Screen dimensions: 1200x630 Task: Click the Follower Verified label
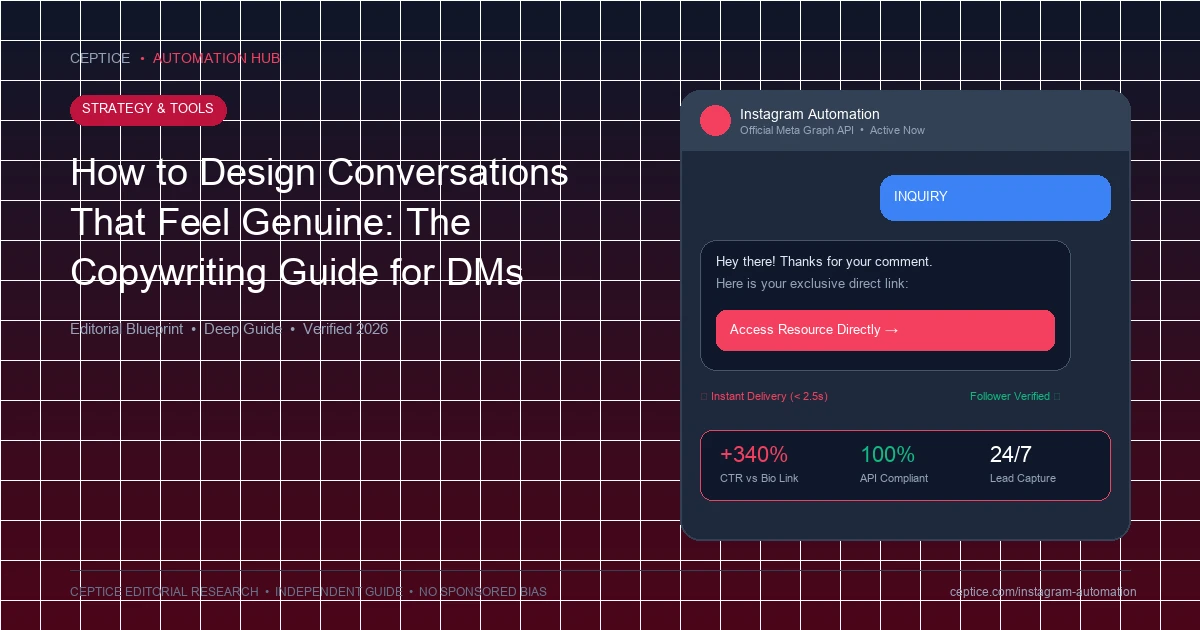(x=1010, y=397)
